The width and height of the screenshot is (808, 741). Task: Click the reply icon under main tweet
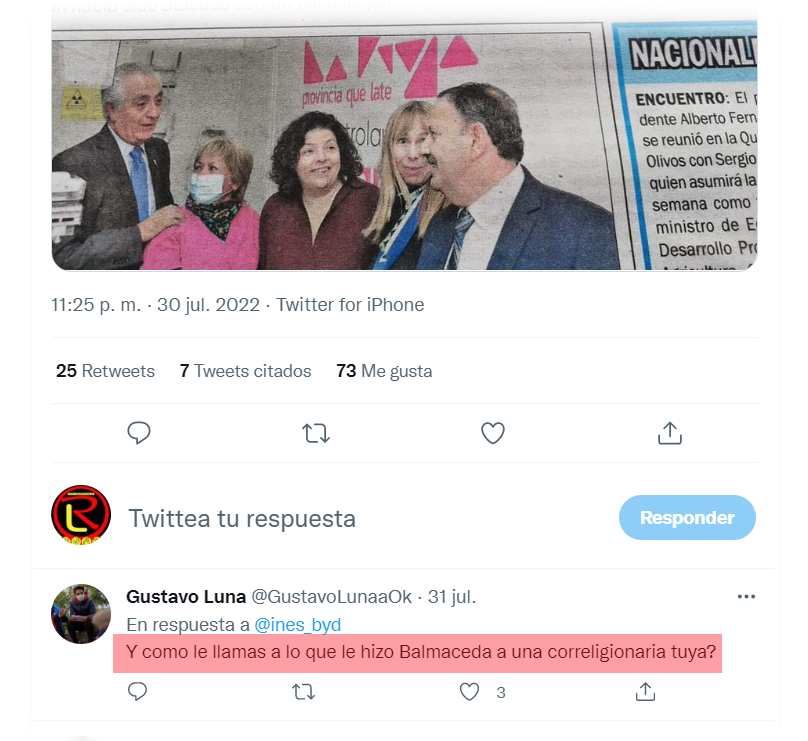pyautogui.click(x=139, y=433)
